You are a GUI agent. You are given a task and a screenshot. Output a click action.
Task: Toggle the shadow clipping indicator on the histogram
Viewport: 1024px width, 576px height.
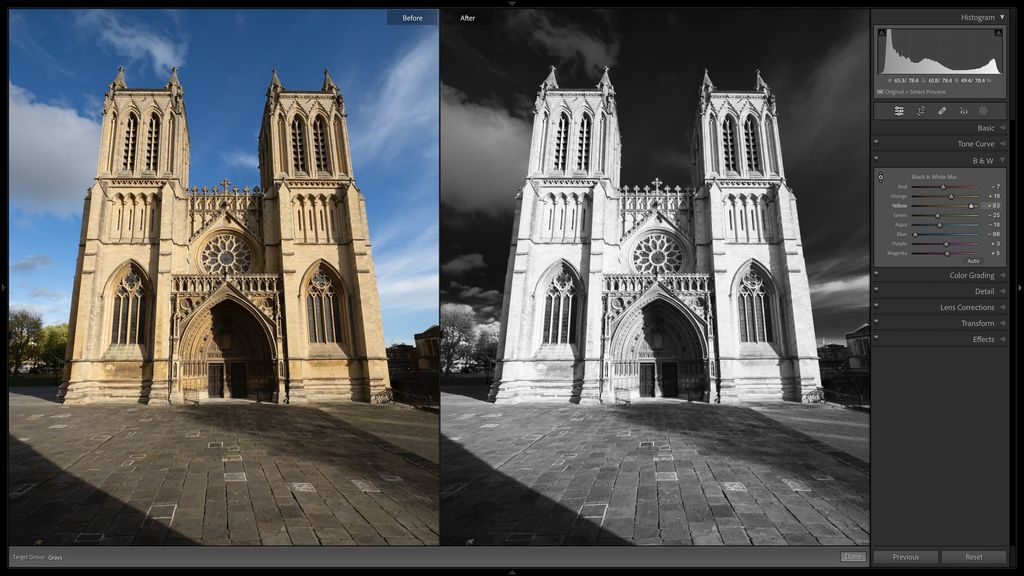882,32
